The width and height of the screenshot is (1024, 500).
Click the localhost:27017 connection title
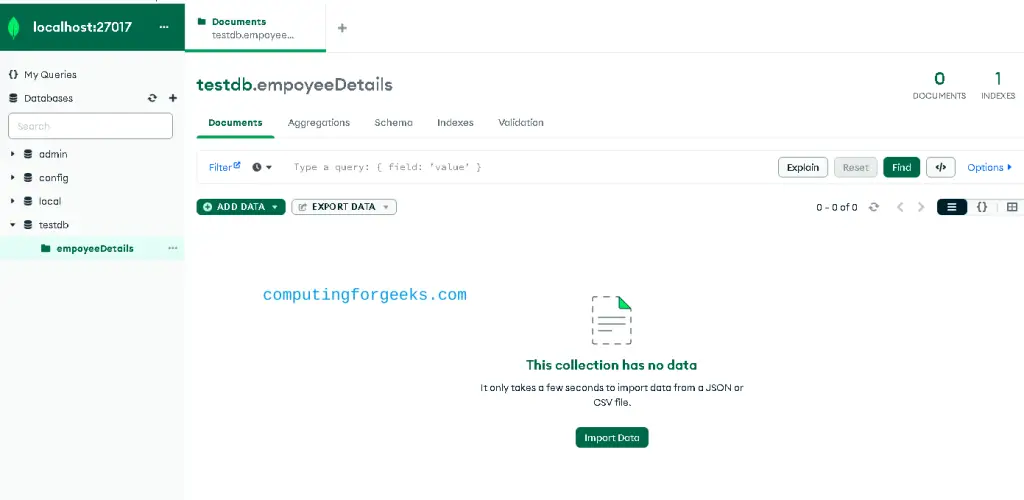[82, 27]
